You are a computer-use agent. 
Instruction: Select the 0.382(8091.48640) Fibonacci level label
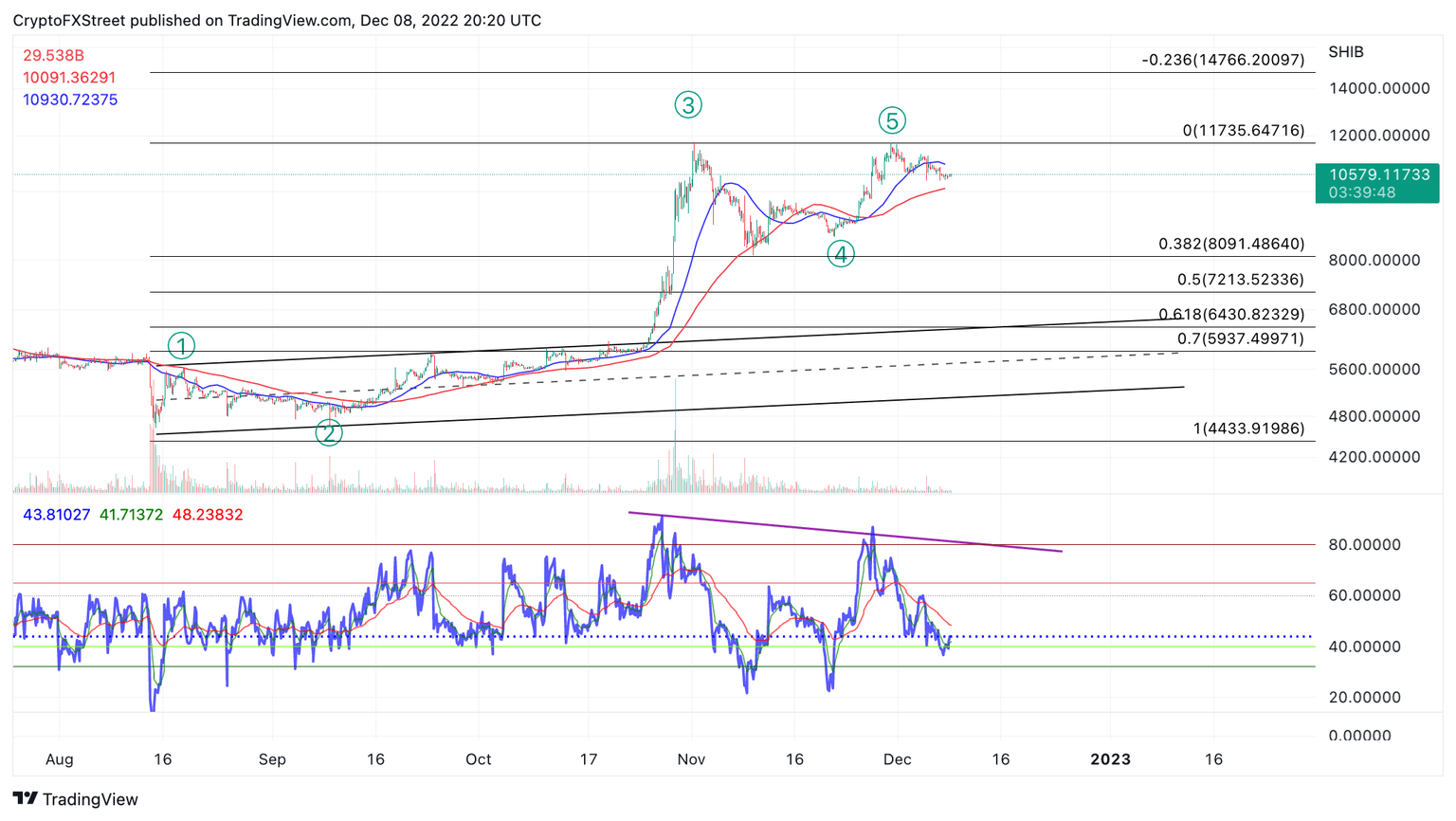1230,245
